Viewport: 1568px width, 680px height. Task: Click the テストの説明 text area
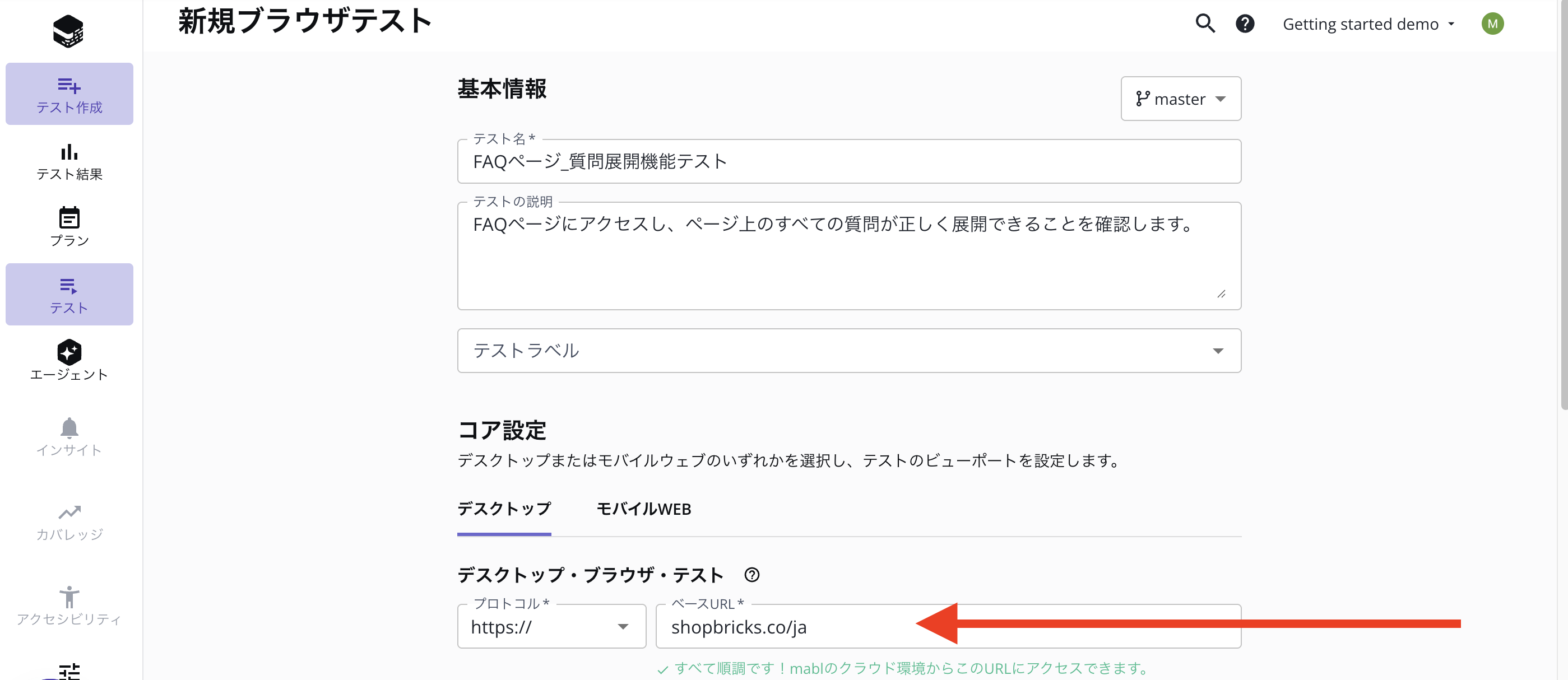[x=849, y=256]
